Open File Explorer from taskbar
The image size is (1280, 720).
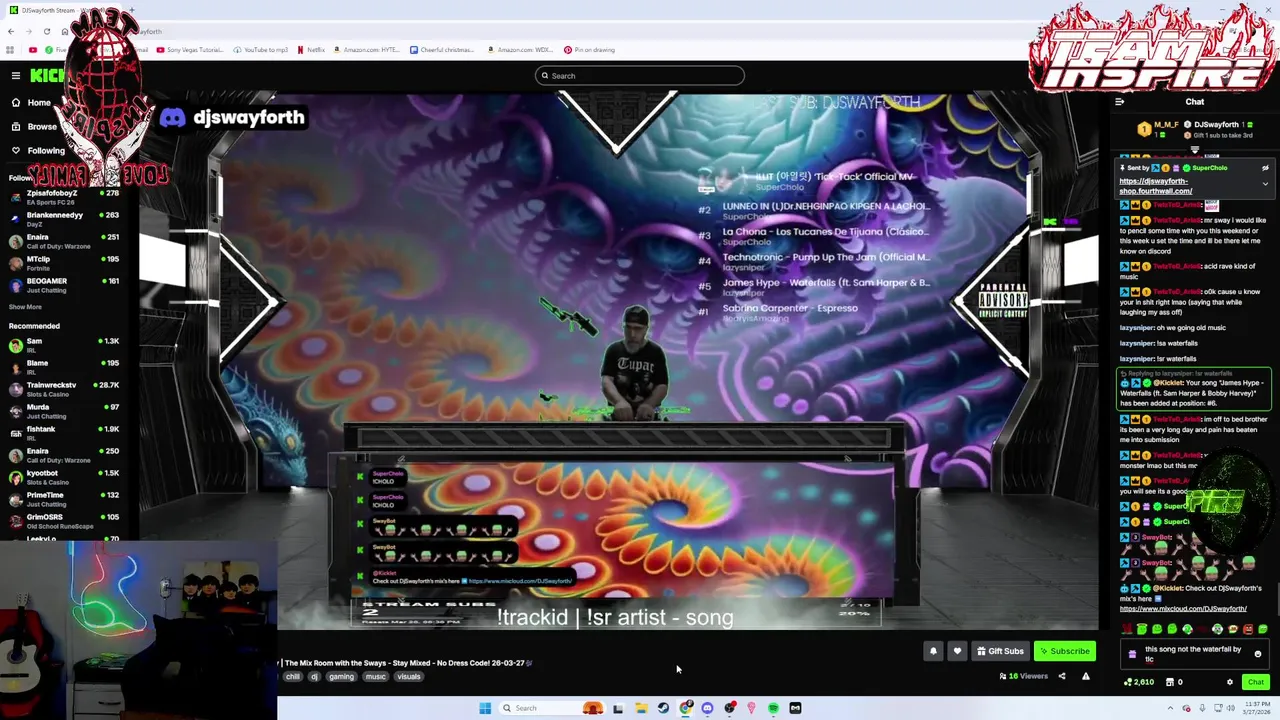641,708
